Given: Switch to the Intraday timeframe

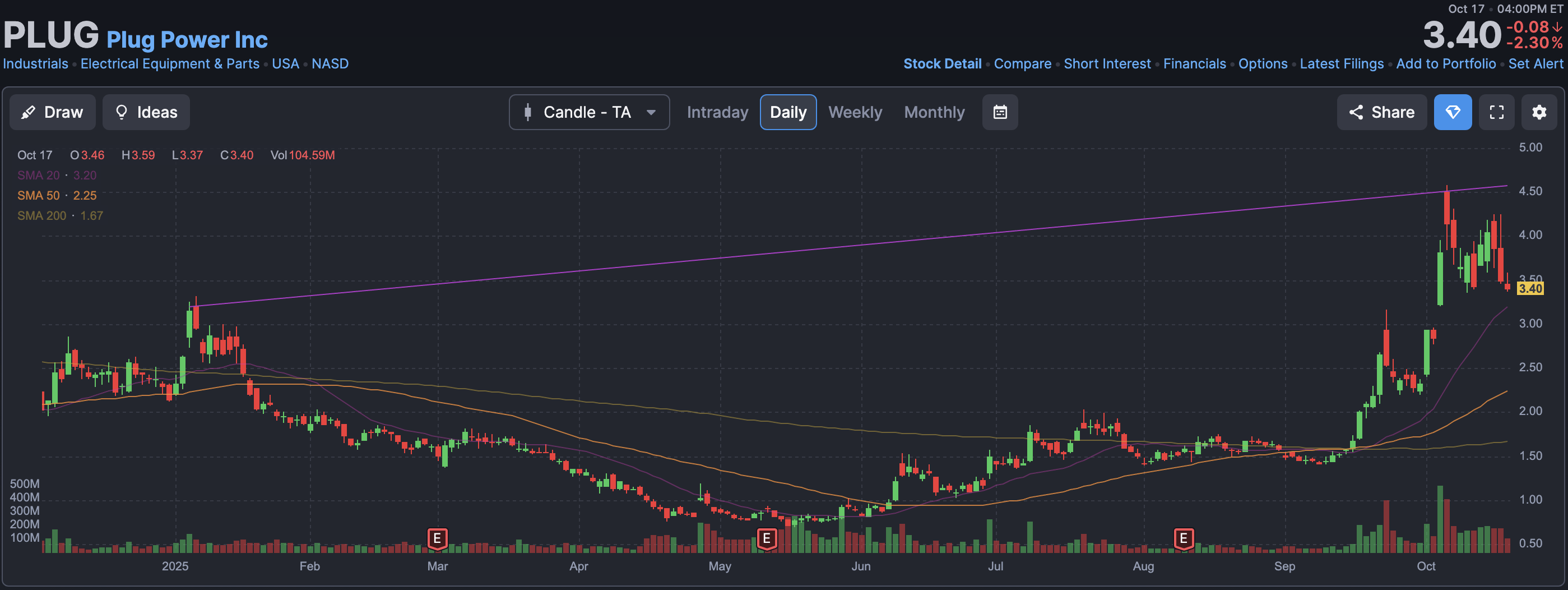Looking at the screenshot, I should pyautogui.click(x=717, y=112).
